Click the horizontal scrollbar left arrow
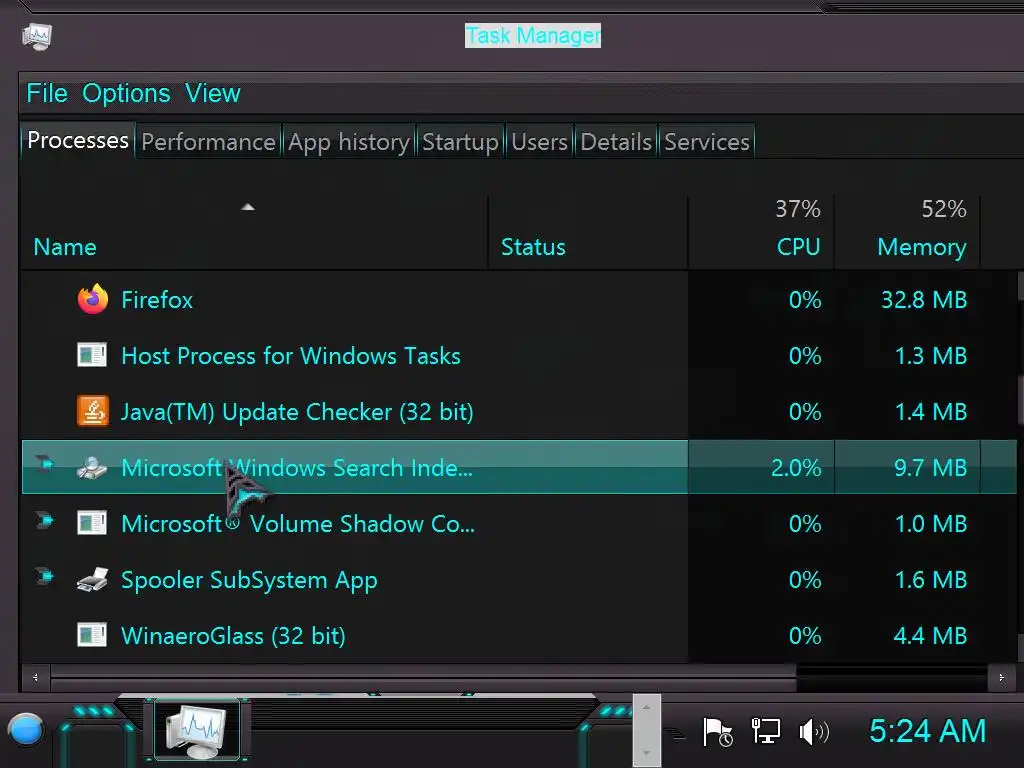This screenshot has height=768, width=1024. [x=35, y=677]
